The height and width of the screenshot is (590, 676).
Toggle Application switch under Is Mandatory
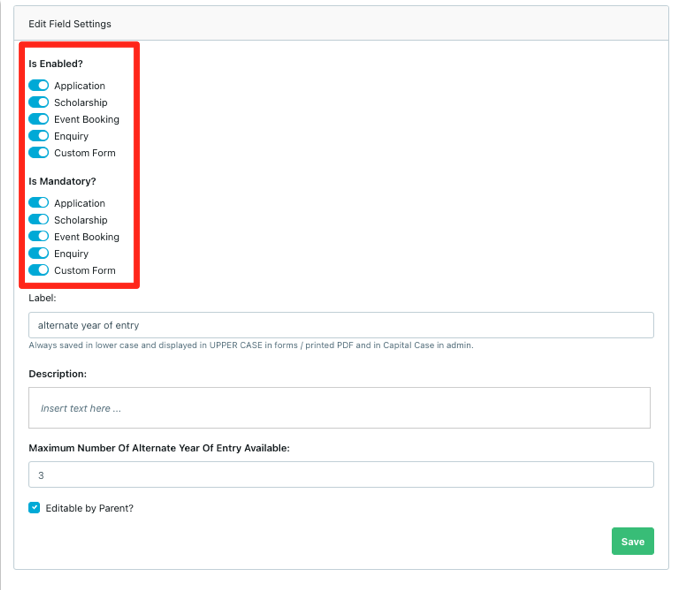click(x=38, y=203)
